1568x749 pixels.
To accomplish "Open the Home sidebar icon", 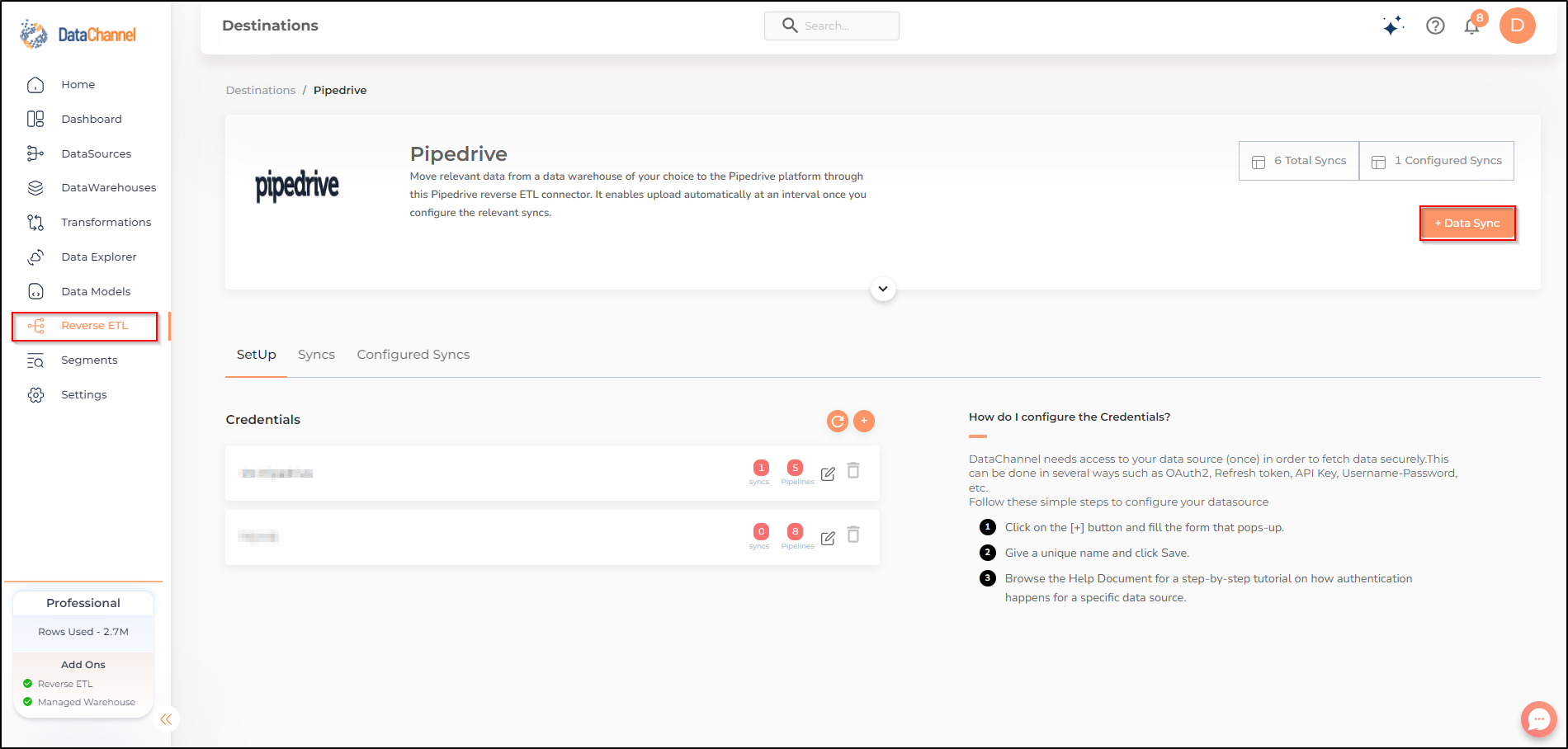I will 35,85.
